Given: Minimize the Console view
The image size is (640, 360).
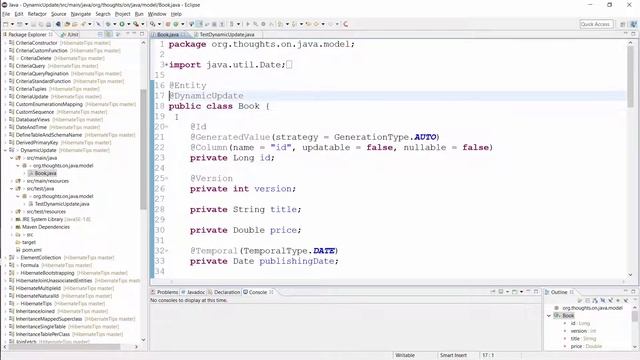Looking at the screenshot, I should click(529, 291).
